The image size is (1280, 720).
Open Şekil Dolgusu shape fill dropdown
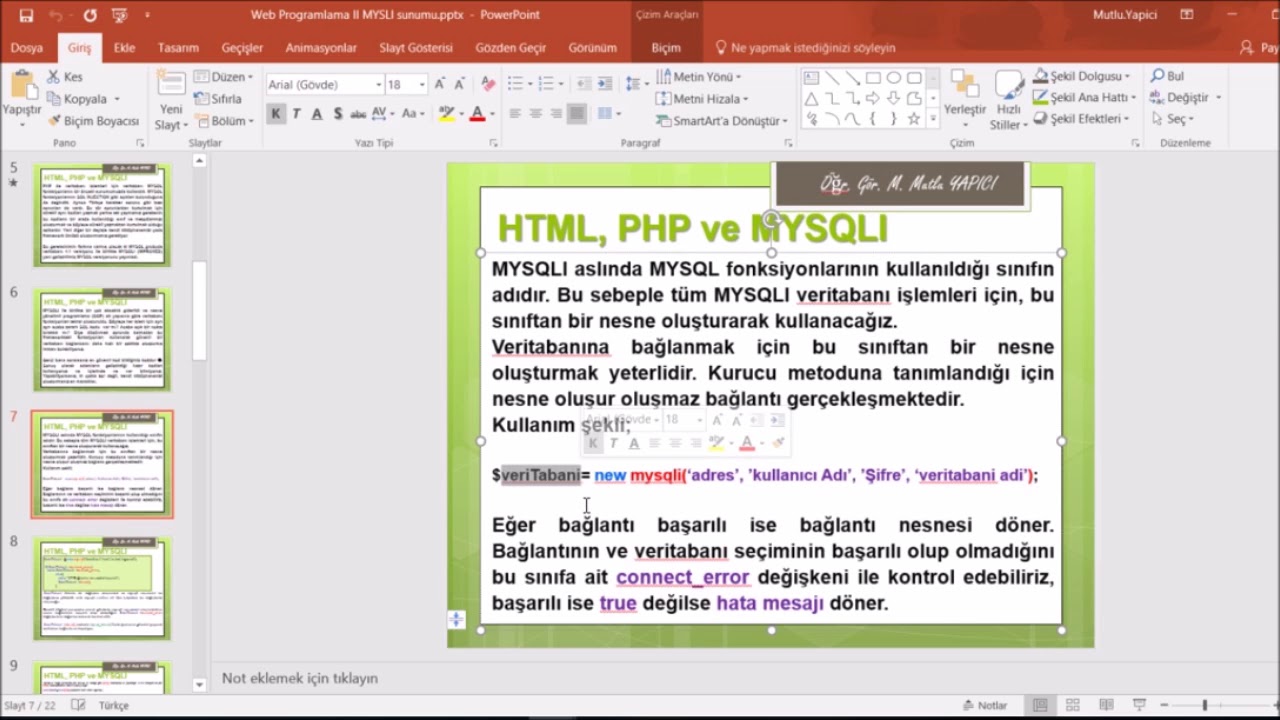1082,76
